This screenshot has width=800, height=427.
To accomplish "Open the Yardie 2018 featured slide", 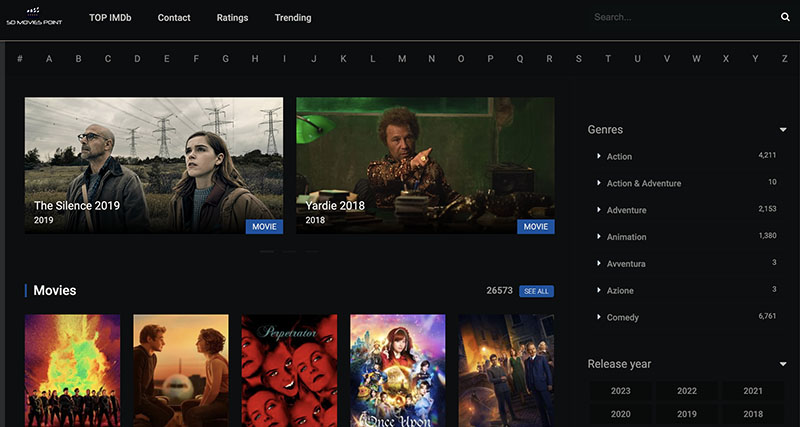I will 426,166.
